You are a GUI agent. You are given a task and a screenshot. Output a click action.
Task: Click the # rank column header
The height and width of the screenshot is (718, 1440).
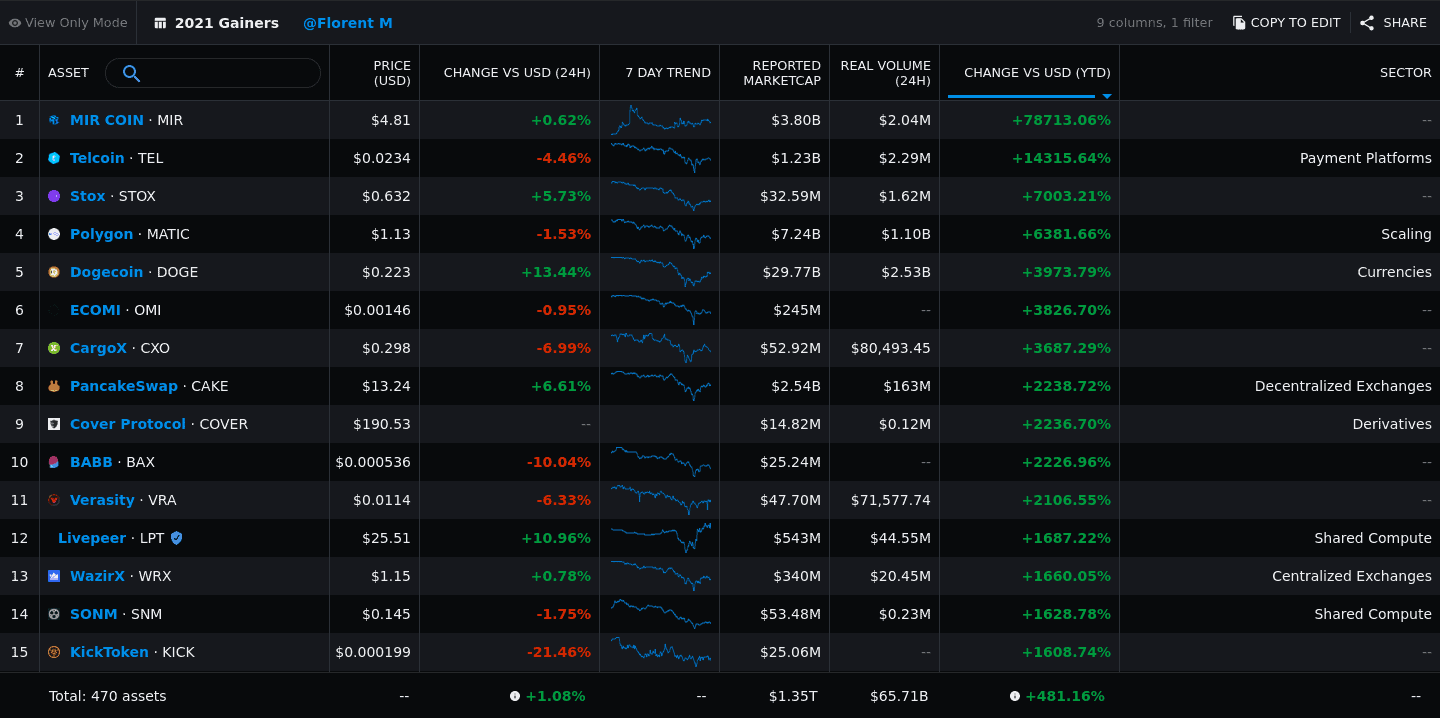pyautogui.click(x=19, y=73)
